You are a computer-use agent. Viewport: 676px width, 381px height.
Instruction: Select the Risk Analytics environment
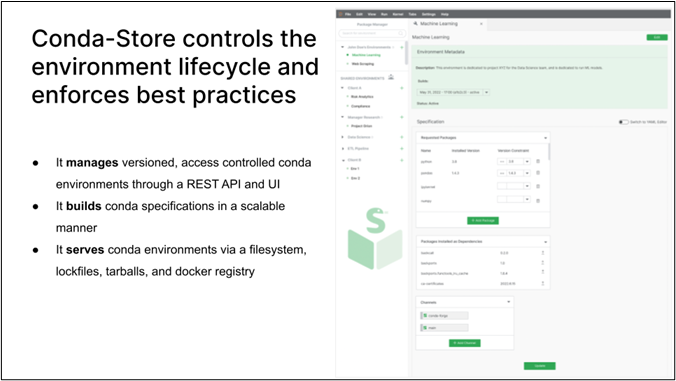click(x=362, y=97)
